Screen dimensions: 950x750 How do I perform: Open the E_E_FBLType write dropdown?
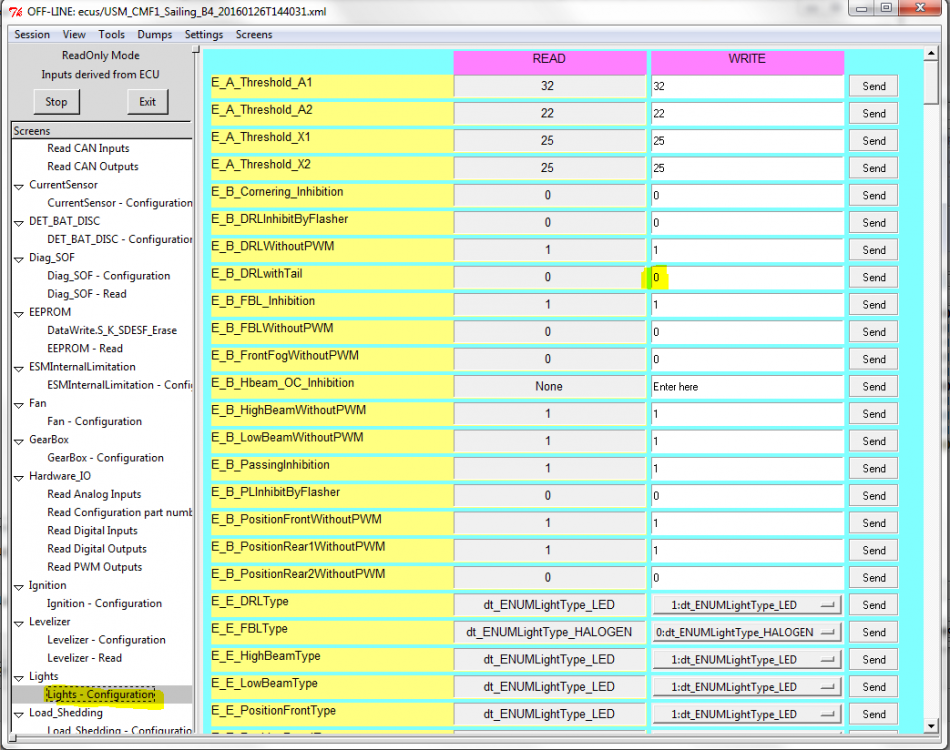click(x=747, y=632)
